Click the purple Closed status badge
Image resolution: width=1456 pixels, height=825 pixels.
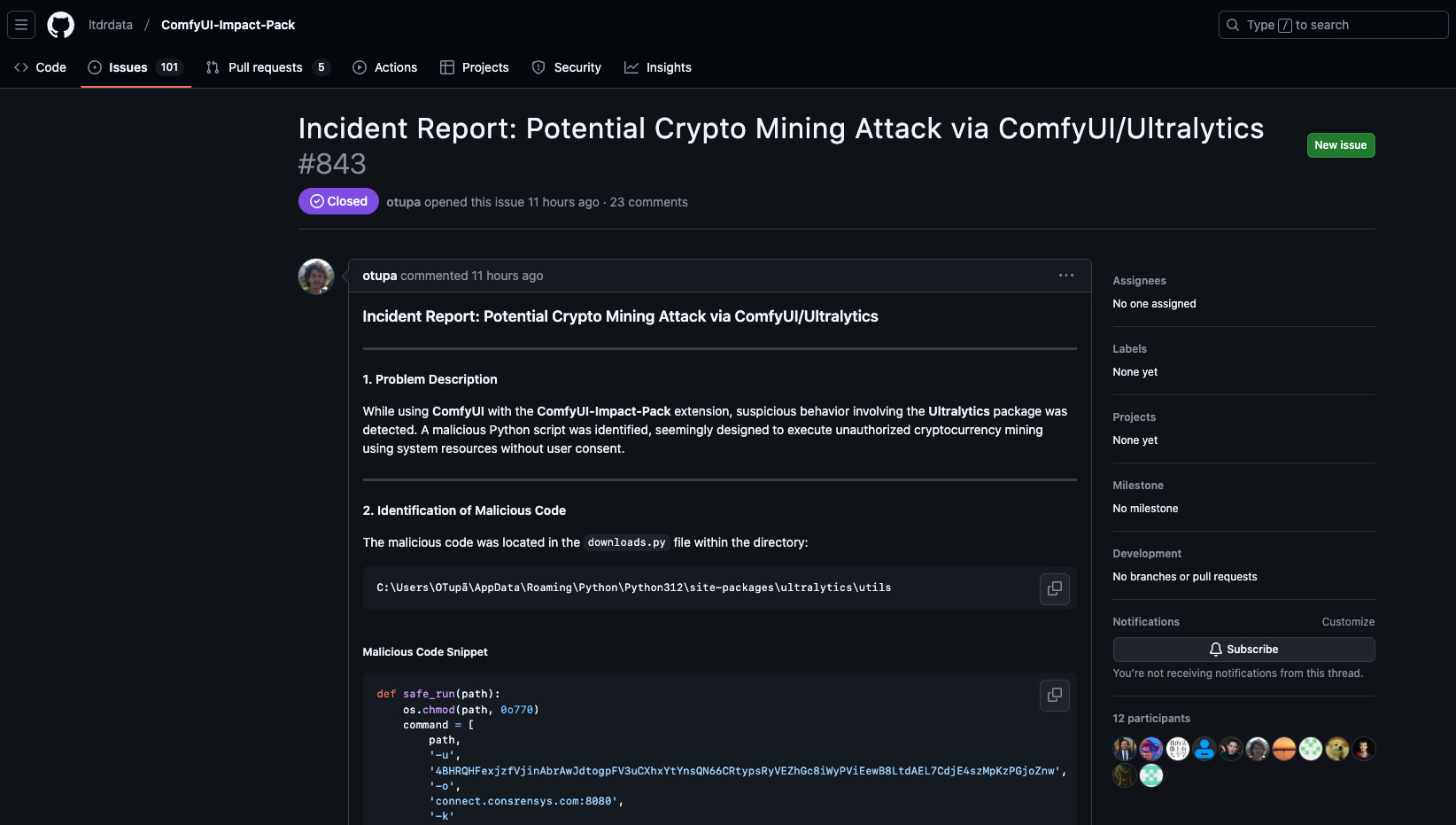(x=338, y=201)
